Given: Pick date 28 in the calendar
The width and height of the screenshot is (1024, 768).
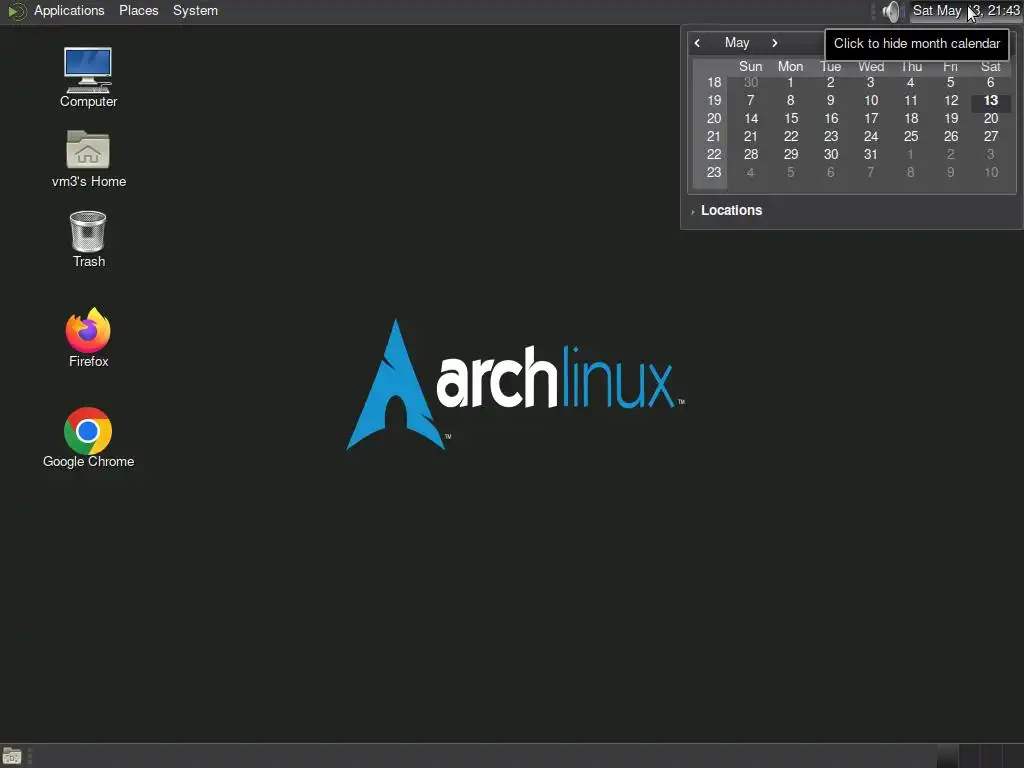Looking at the screenshot, I should pyautogui.click(x=750, y=154).
